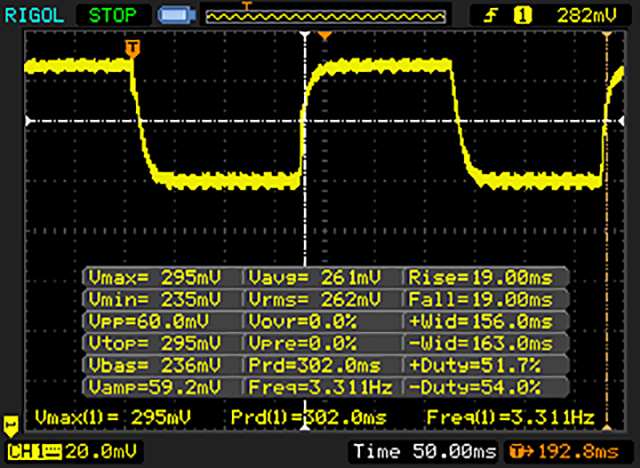Image resolution: width=640 pixels, height=468 pixels.
Task: Click the Freq(1)=3.311Hz bottom readout
Action: pos(511,417)
